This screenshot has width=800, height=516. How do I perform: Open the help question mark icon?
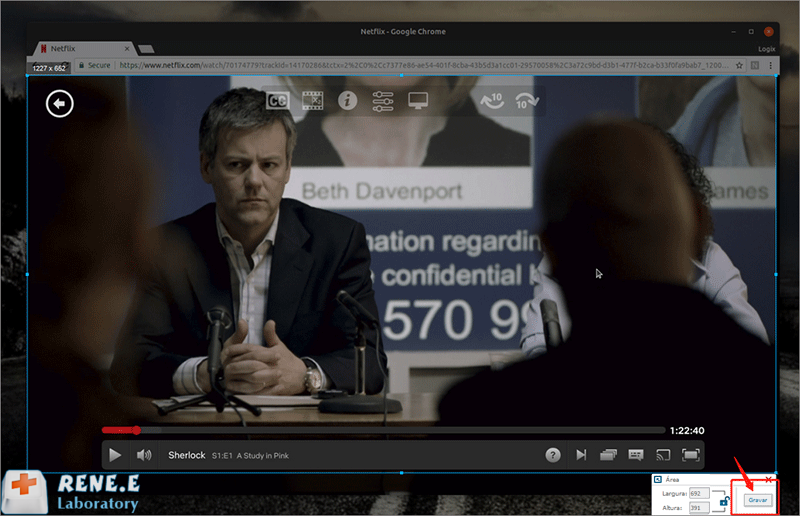tap(553, 455)
